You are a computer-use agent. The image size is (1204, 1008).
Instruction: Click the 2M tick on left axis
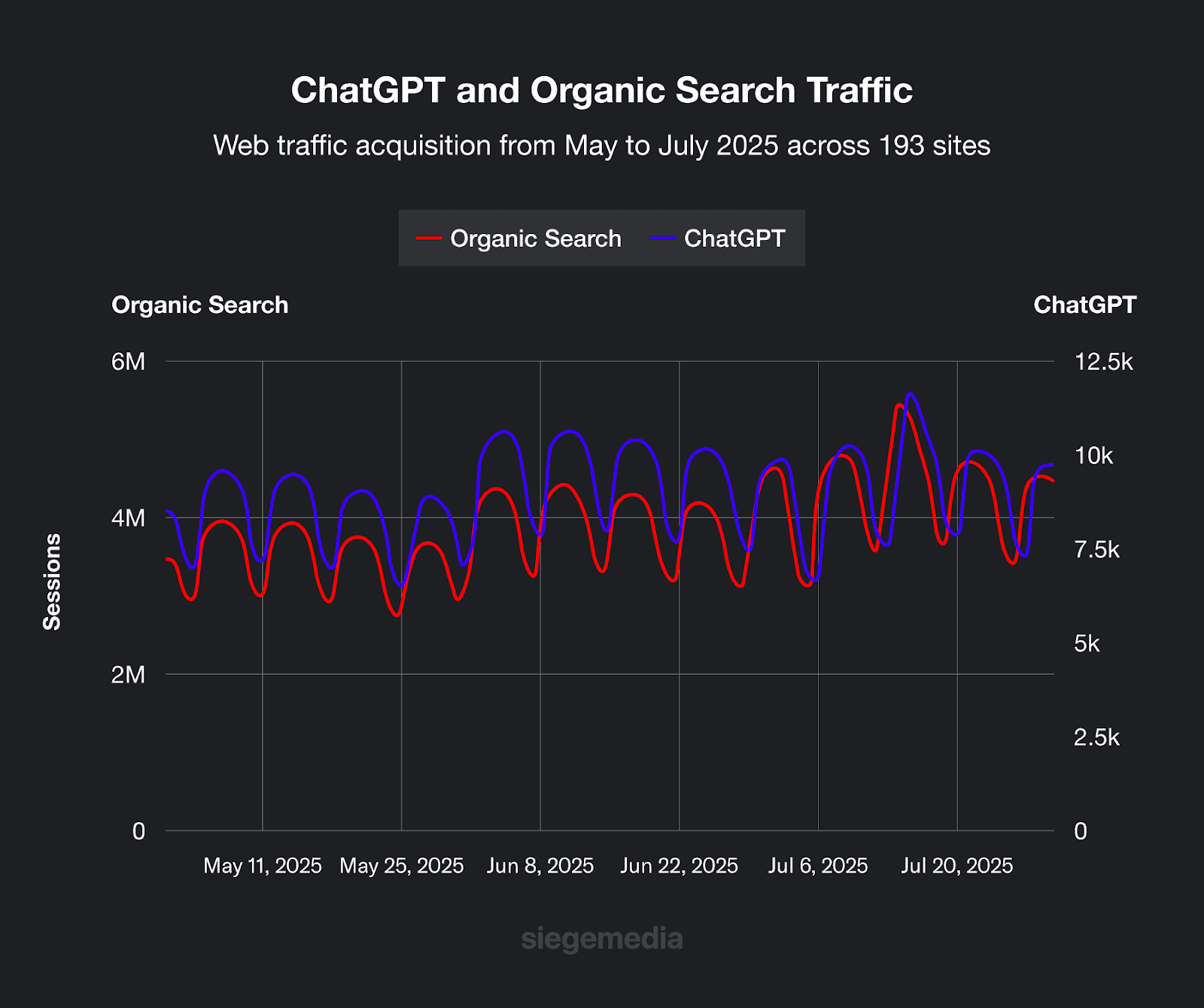(x=128, y=675)
